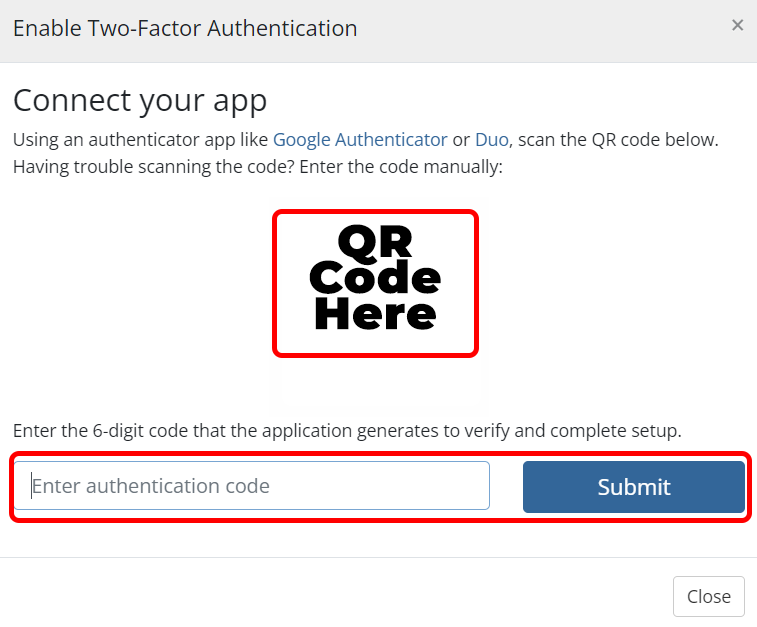The width and height of the screenshot is (757, 627).
Task: Click the "Using an authenticator app like" text
Action: 141,140
